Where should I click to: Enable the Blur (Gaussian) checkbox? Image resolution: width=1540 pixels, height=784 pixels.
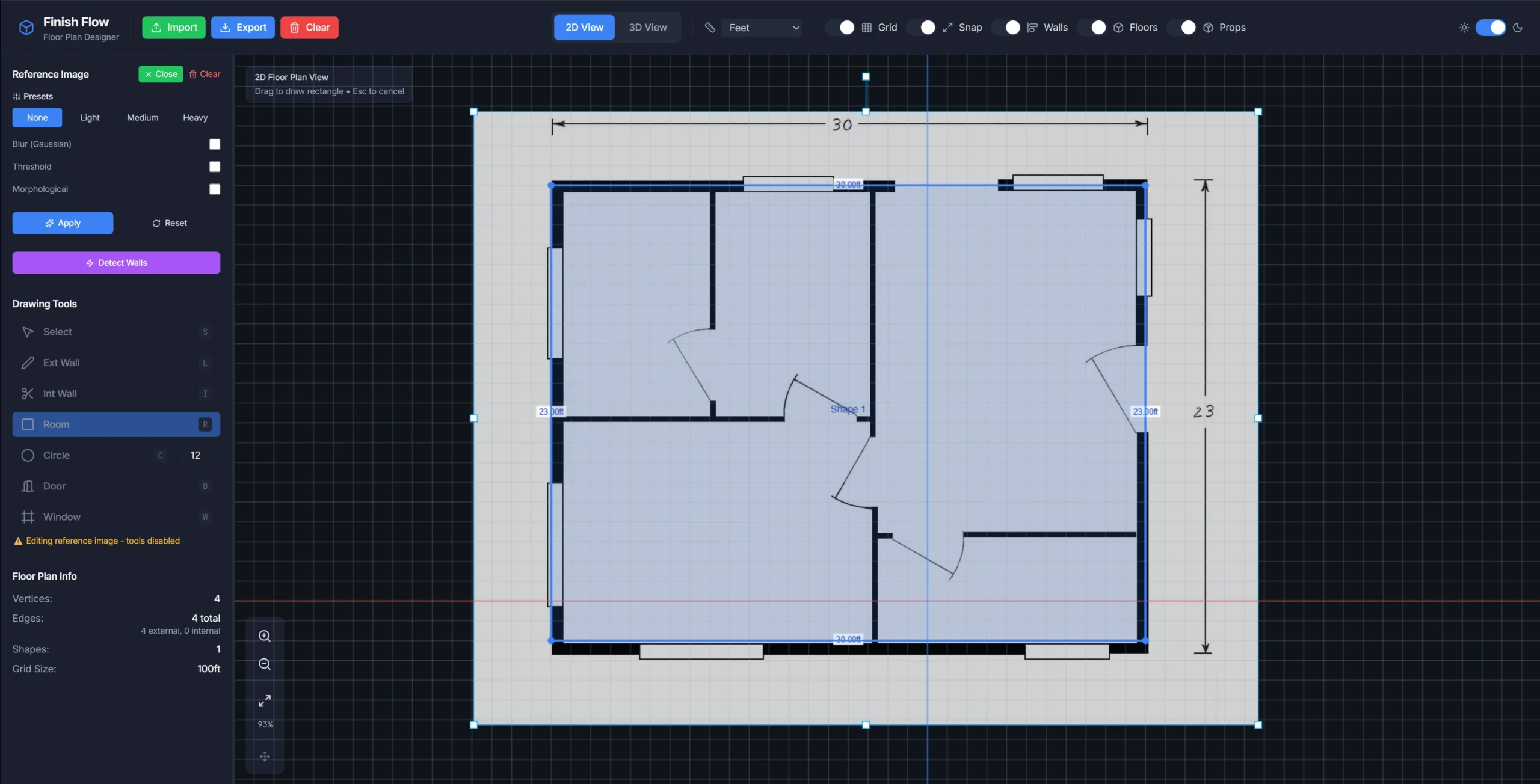(x=215, y=144)
